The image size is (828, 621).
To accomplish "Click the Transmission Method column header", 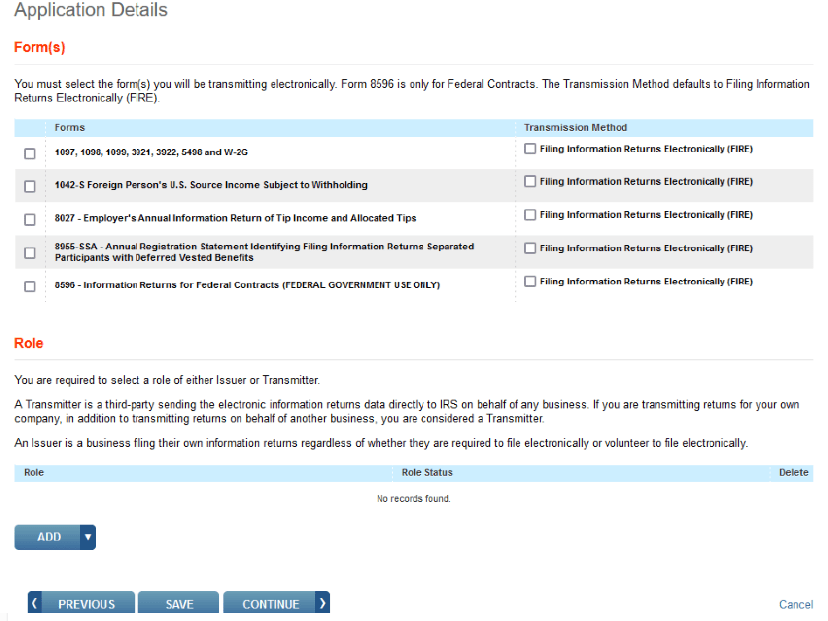I will coord(575,128).
